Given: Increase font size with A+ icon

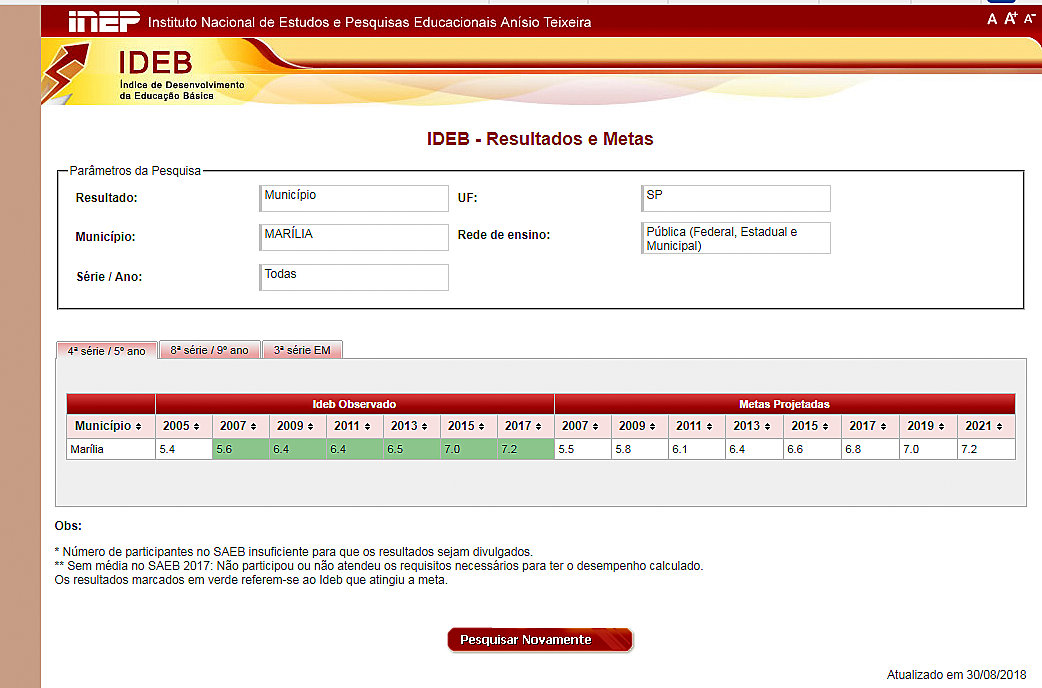Looking at the screenshot, I should tap(1011, 19).
